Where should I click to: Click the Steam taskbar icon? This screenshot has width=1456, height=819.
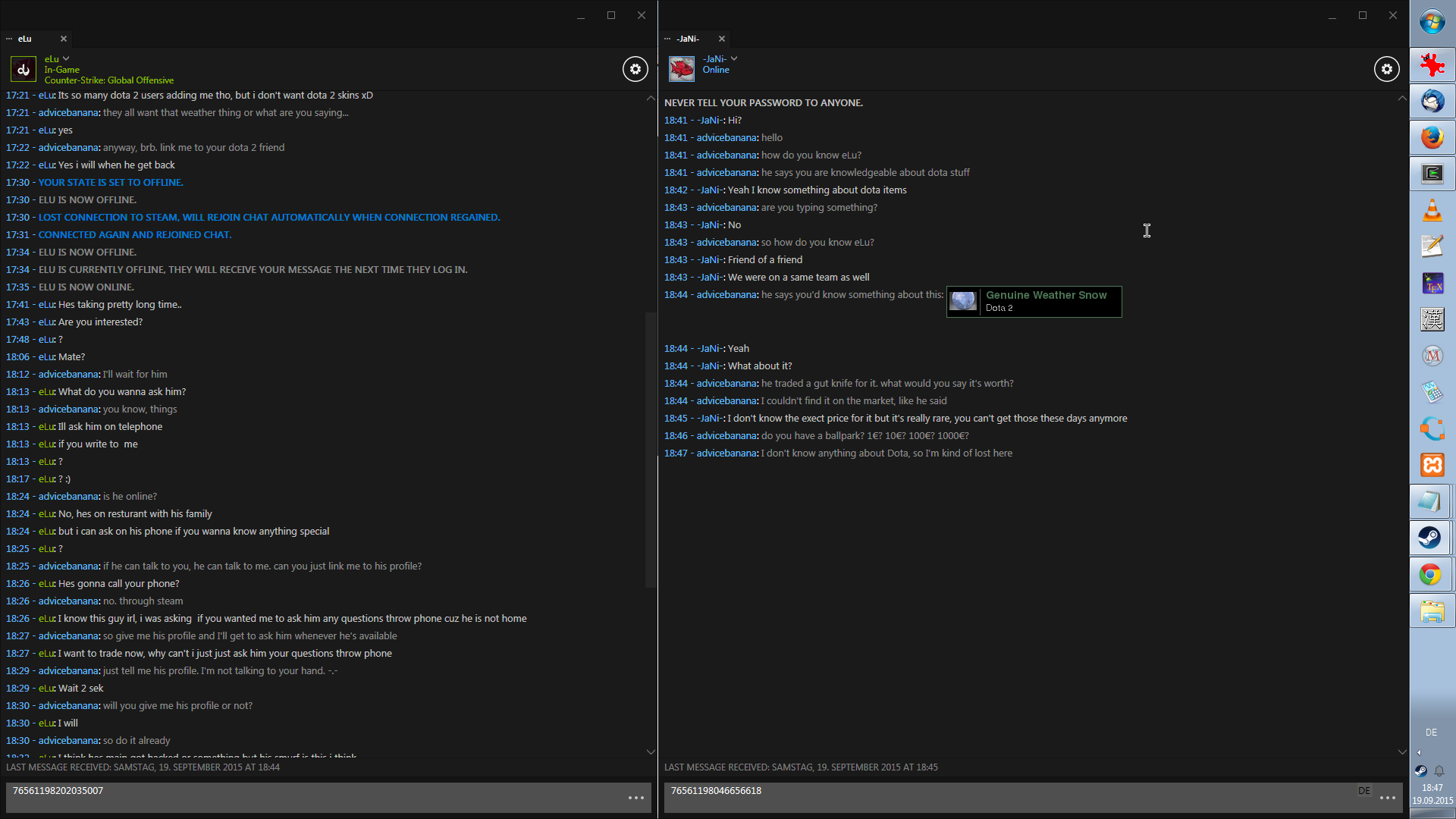pyautogui.click(x=1431, y=538)
